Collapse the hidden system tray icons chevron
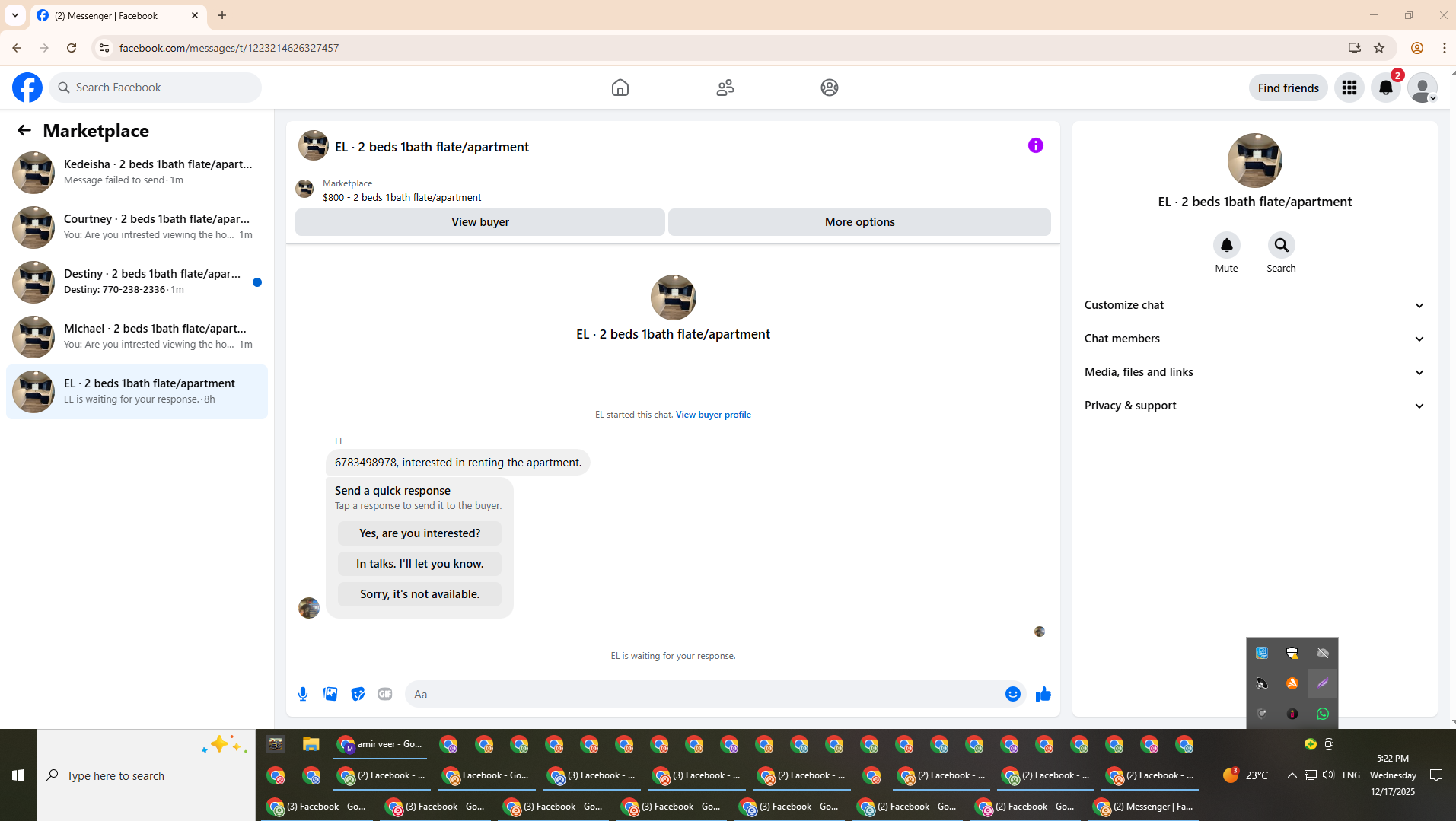 click(x=1292, y=775)
